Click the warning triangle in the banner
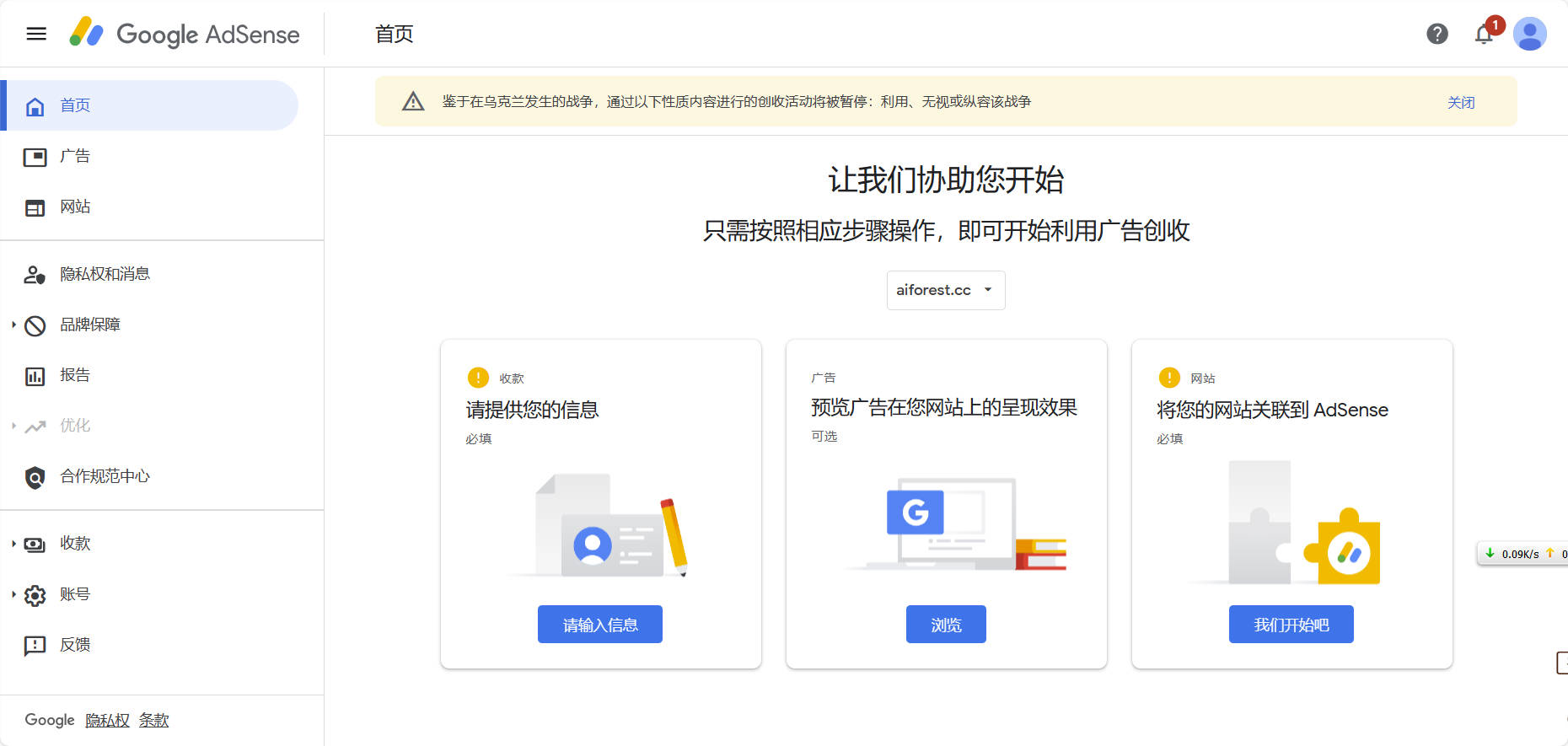1568x746 pixels. point(413,101)
